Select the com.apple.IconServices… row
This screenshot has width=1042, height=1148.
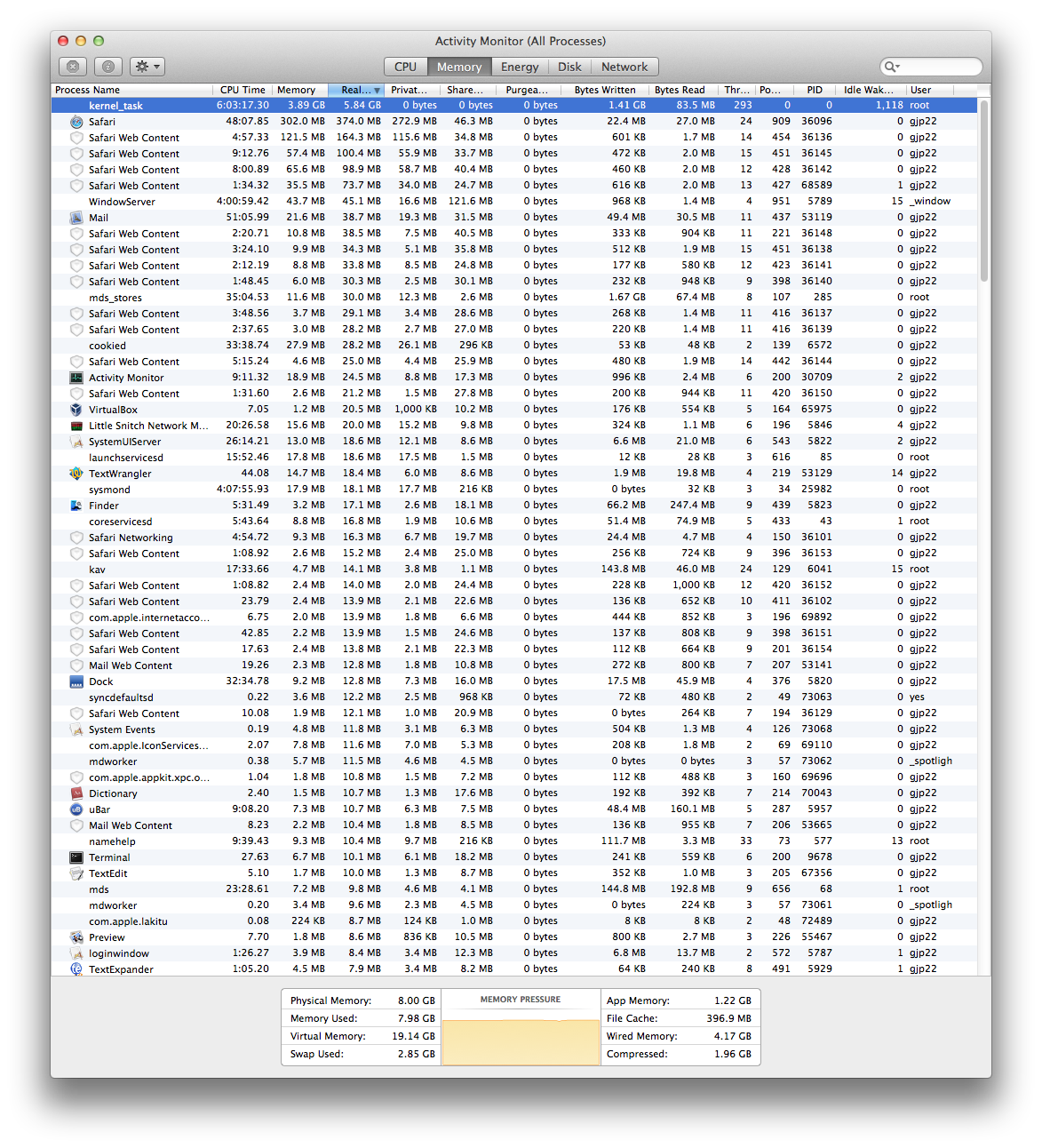coord(513,745)
